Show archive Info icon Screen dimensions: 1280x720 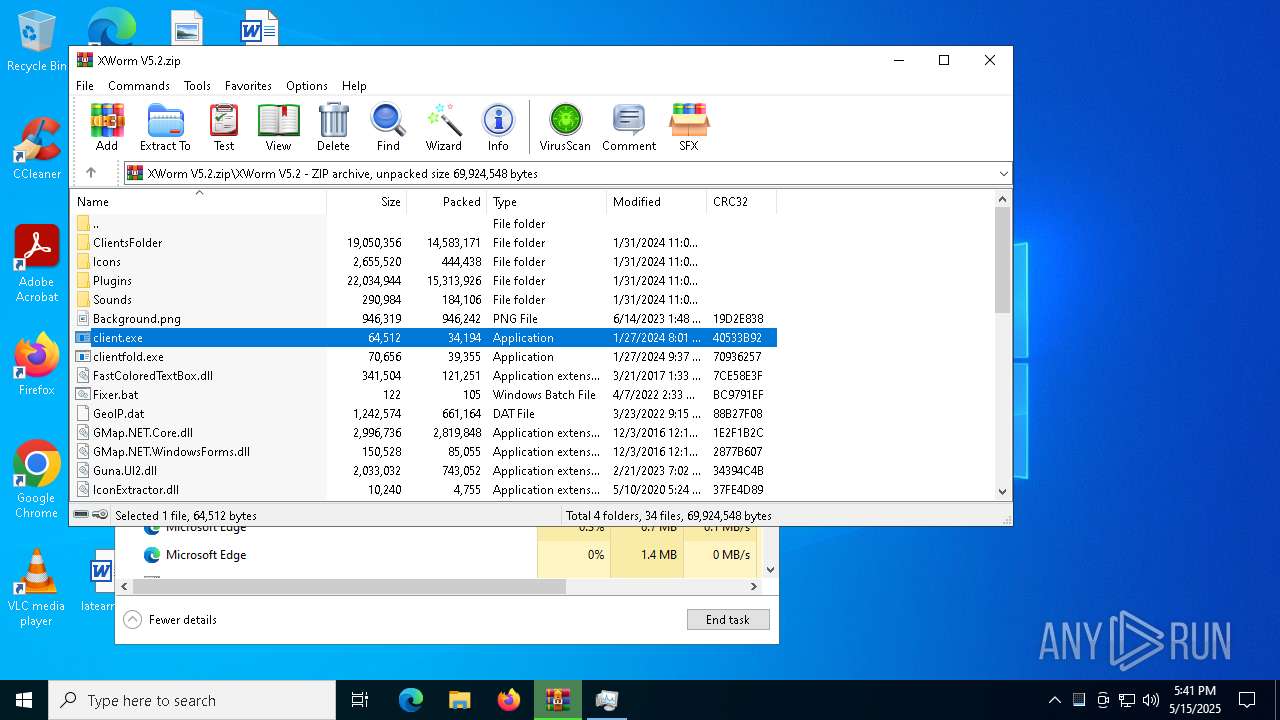(498, 127)
